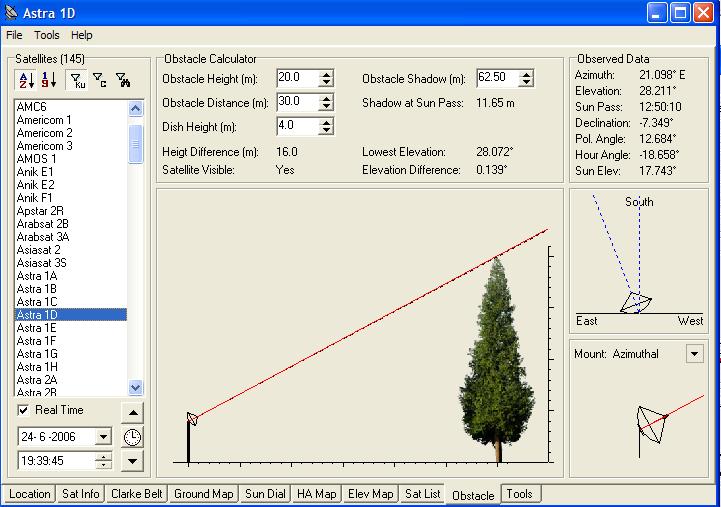Switch to the Elev Map tab
721x507 pixels.
(370, 494)
